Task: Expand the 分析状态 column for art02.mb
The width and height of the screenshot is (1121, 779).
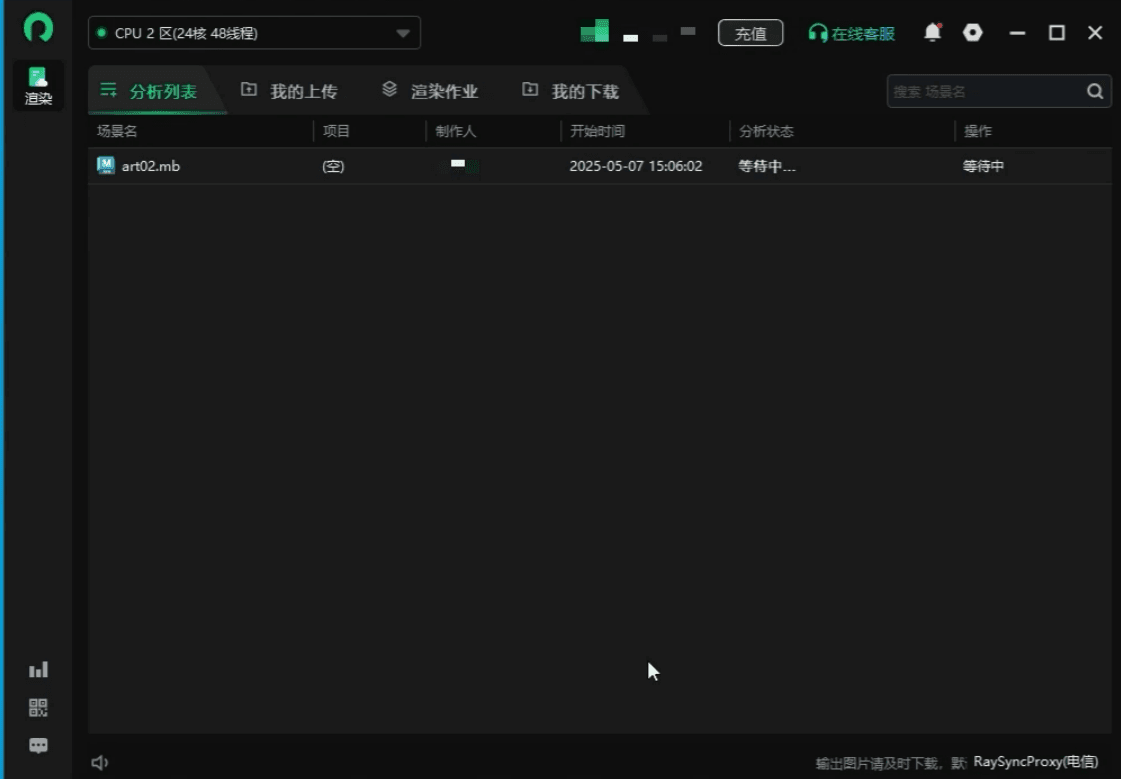Action: pos(766,166)
